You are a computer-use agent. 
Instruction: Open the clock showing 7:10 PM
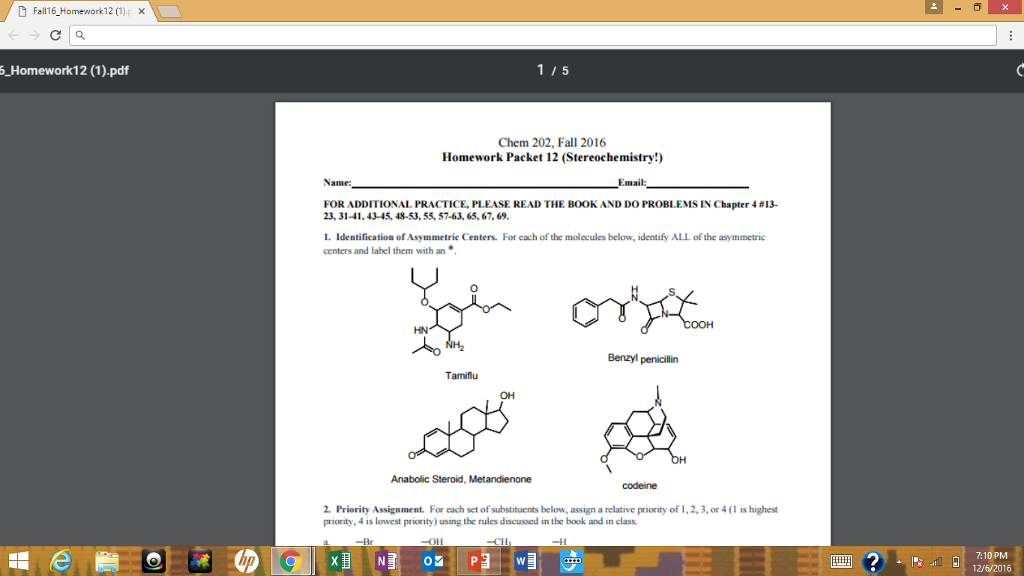(991, 562)
